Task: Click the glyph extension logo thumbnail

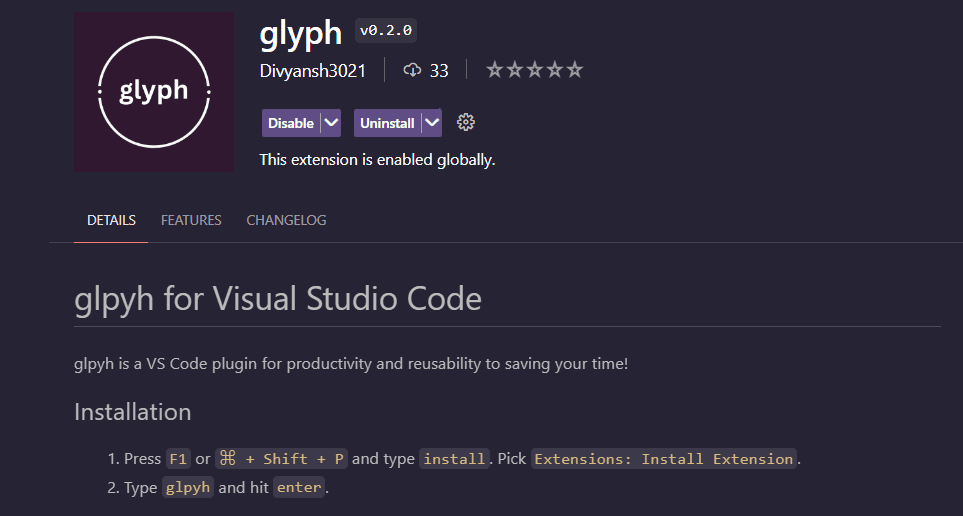Action: pyautogui.click(x=154, y=92)
